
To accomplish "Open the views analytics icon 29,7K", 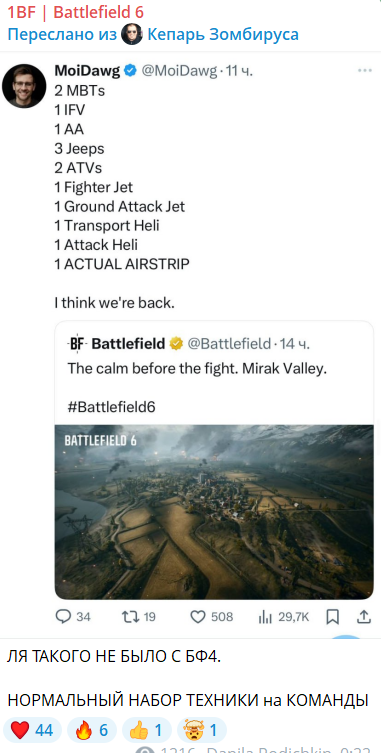I will click(x=265, y=617).
